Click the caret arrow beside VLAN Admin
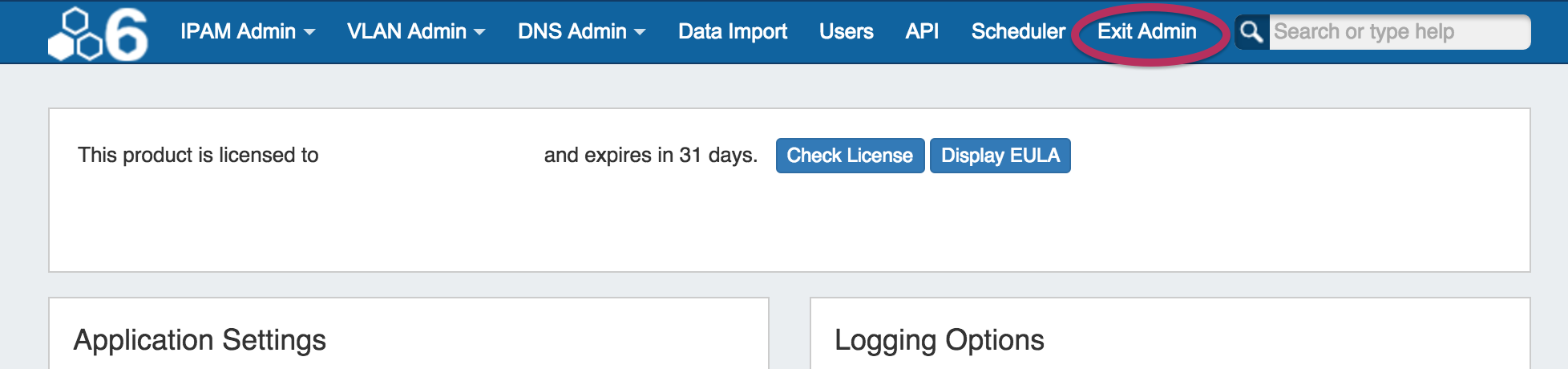Viewport: 1568px width, 369px height. click(479, 33)
